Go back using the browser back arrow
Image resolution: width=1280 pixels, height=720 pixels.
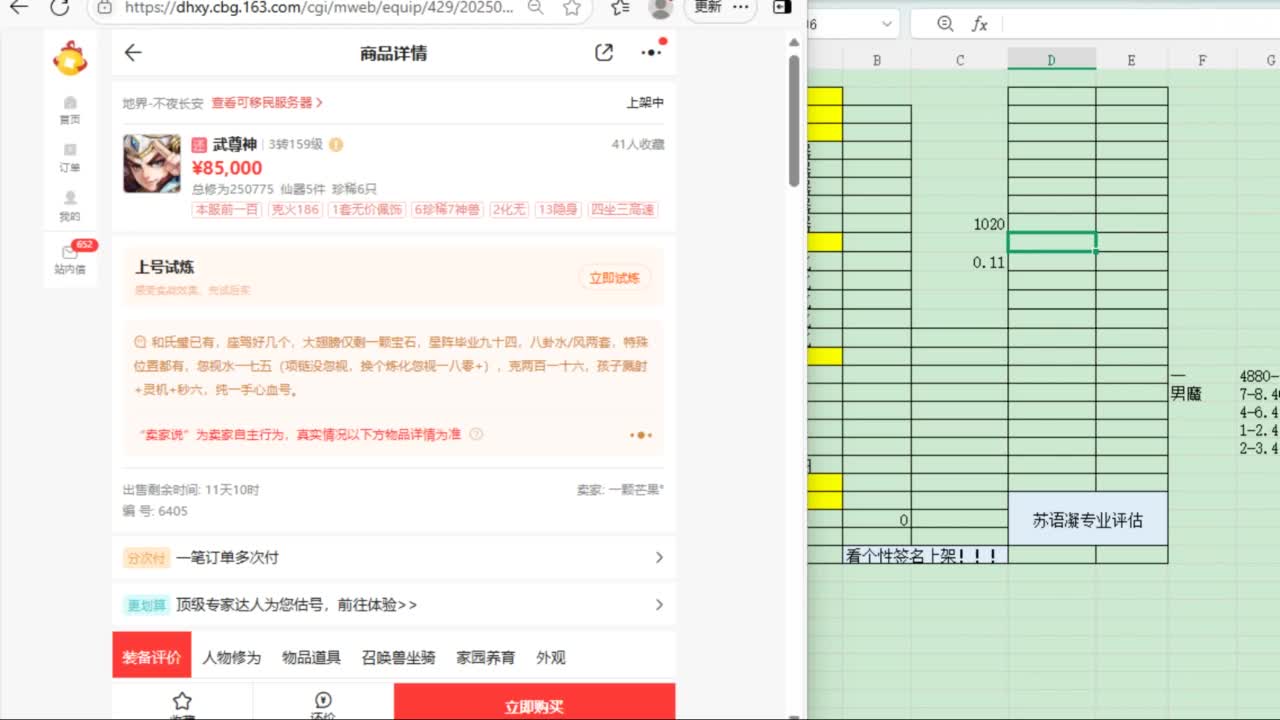click(18, 7)
